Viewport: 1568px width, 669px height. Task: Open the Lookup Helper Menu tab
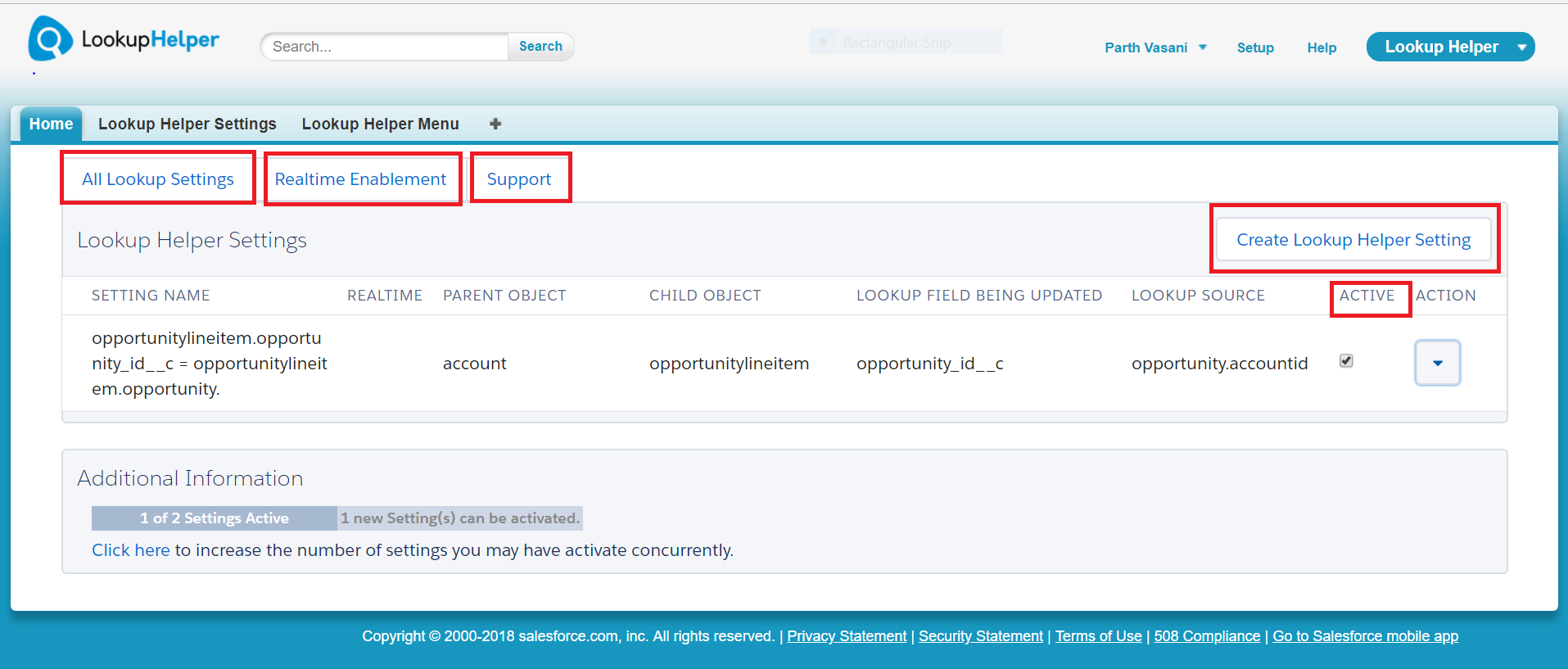click(380, 124)
